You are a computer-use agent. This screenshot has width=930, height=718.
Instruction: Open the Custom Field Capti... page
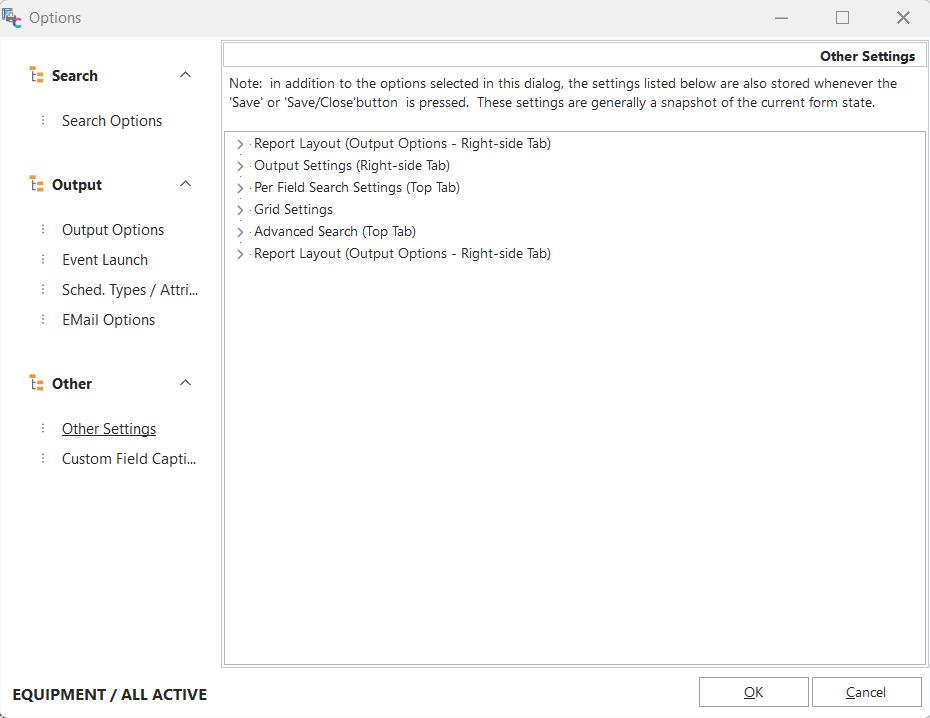(129, 459)
